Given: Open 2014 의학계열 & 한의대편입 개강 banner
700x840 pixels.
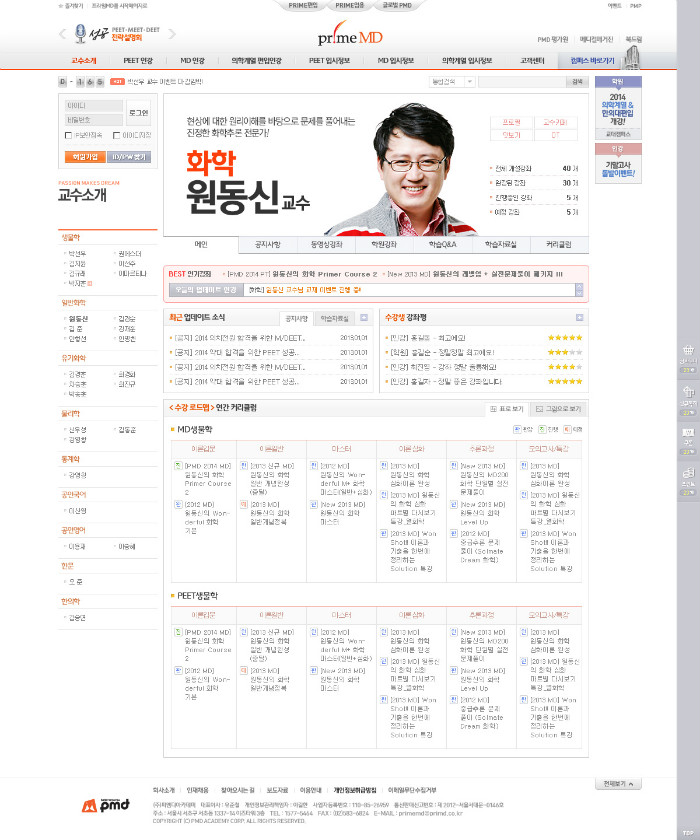Looking at the screenshot, I should [618, 108].
